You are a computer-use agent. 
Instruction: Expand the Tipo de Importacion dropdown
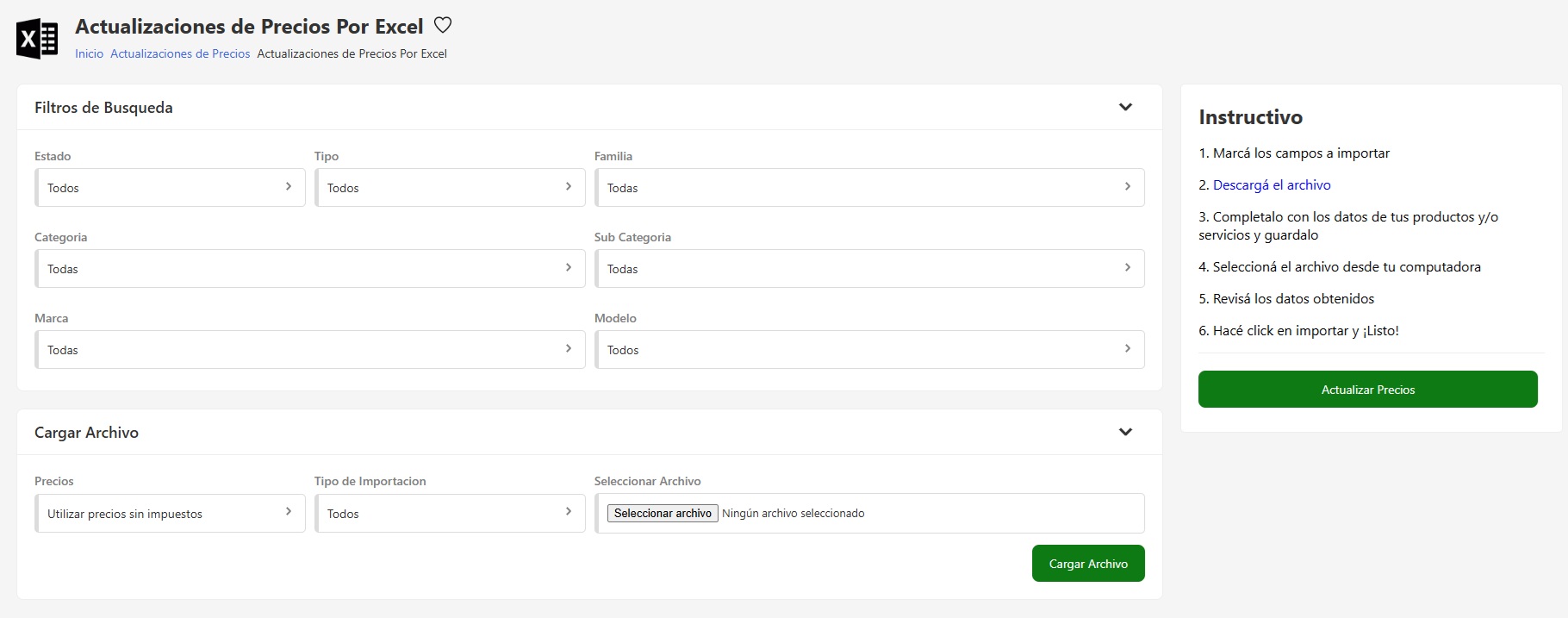(x=450, y=514)
